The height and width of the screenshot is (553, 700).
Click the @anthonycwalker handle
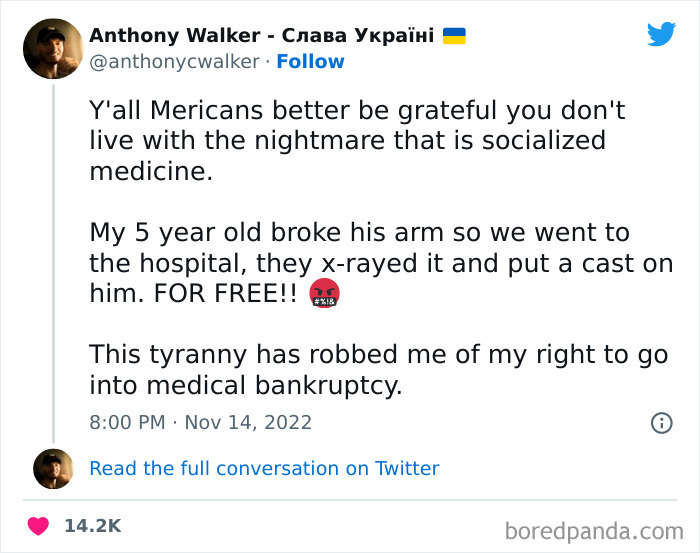point(174,61)
